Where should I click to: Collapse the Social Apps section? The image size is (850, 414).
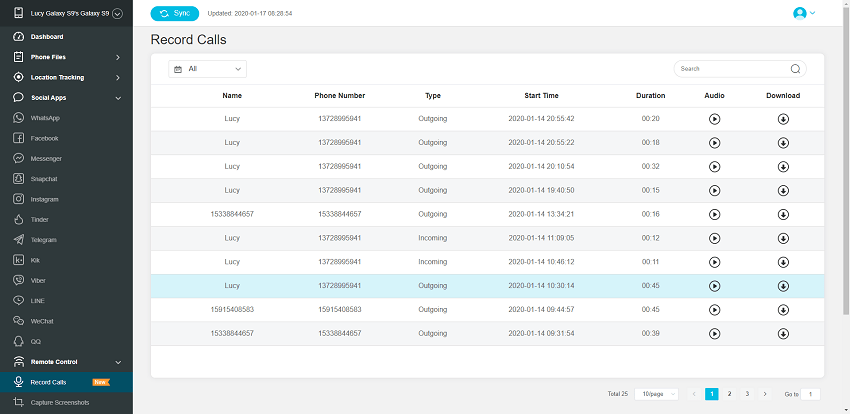pyautogui.click(x=66, y=98)
